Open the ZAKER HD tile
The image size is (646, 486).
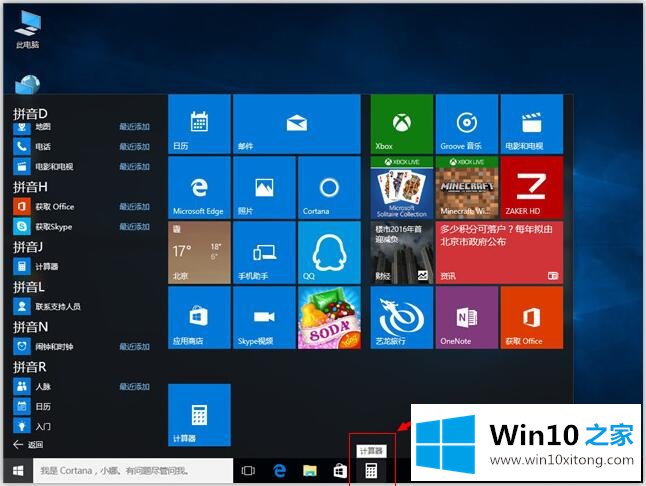[x=531, y=187]
